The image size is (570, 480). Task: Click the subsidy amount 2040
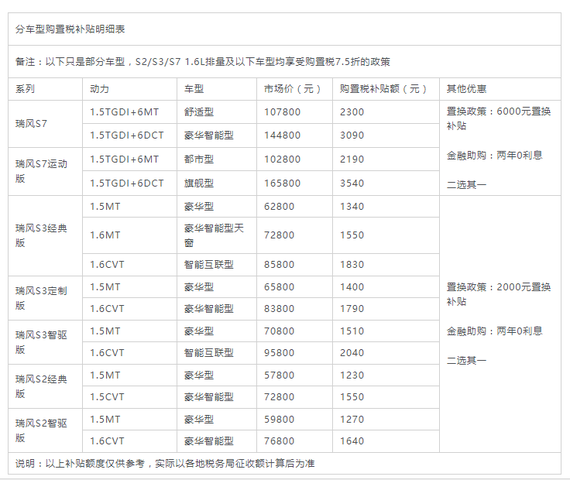pyautogui.click(x=352, y=353)
